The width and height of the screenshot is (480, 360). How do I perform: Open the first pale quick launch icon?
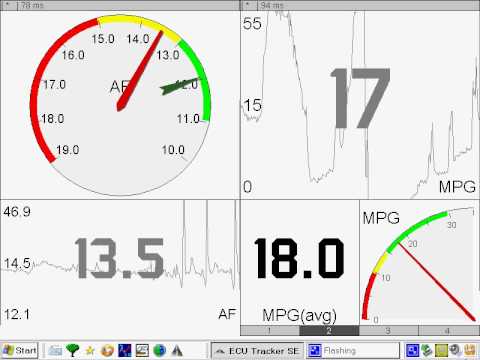[x=55, y=351]
